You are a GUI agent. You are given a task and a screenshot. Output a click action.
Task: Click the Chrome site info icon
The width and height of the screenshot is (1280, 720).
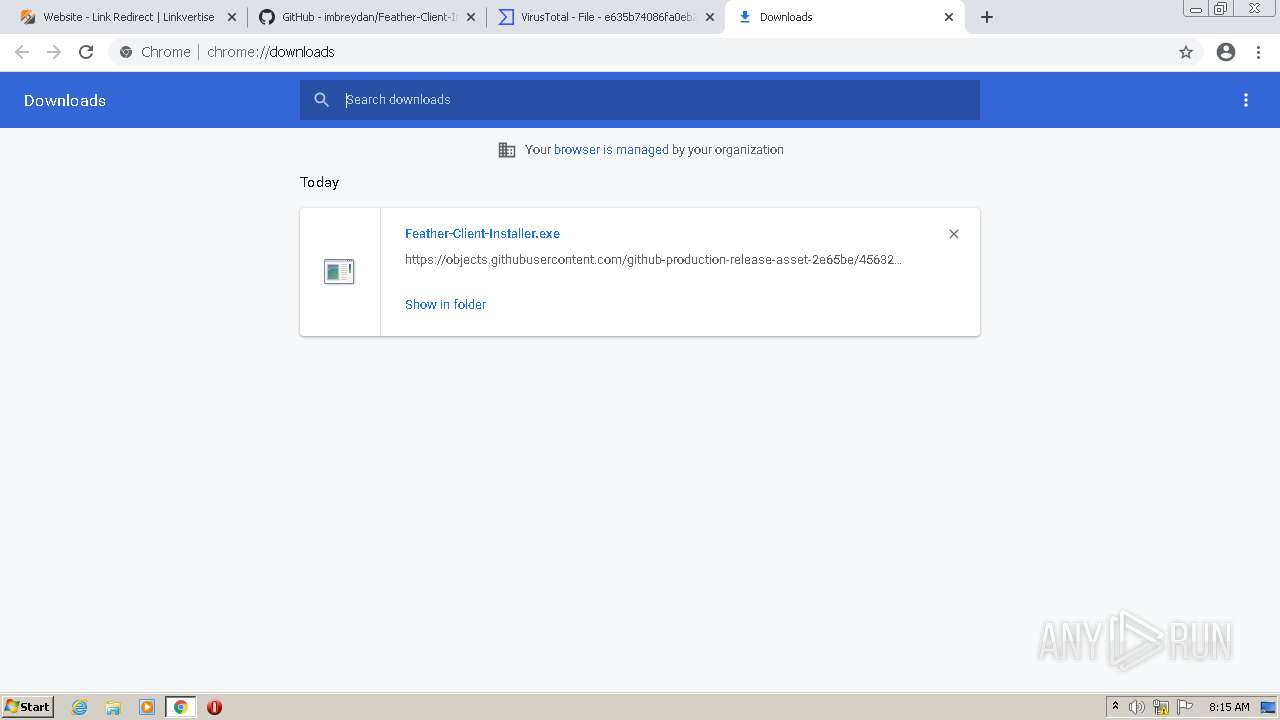coord(126,52)
